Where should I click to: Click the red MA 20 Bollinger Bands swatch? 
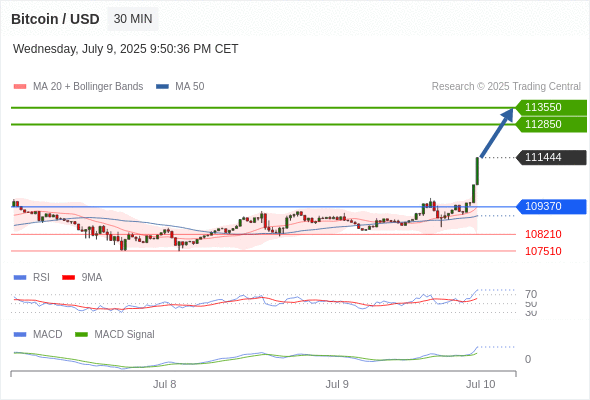pyautogui.click(x=20, y=87)
